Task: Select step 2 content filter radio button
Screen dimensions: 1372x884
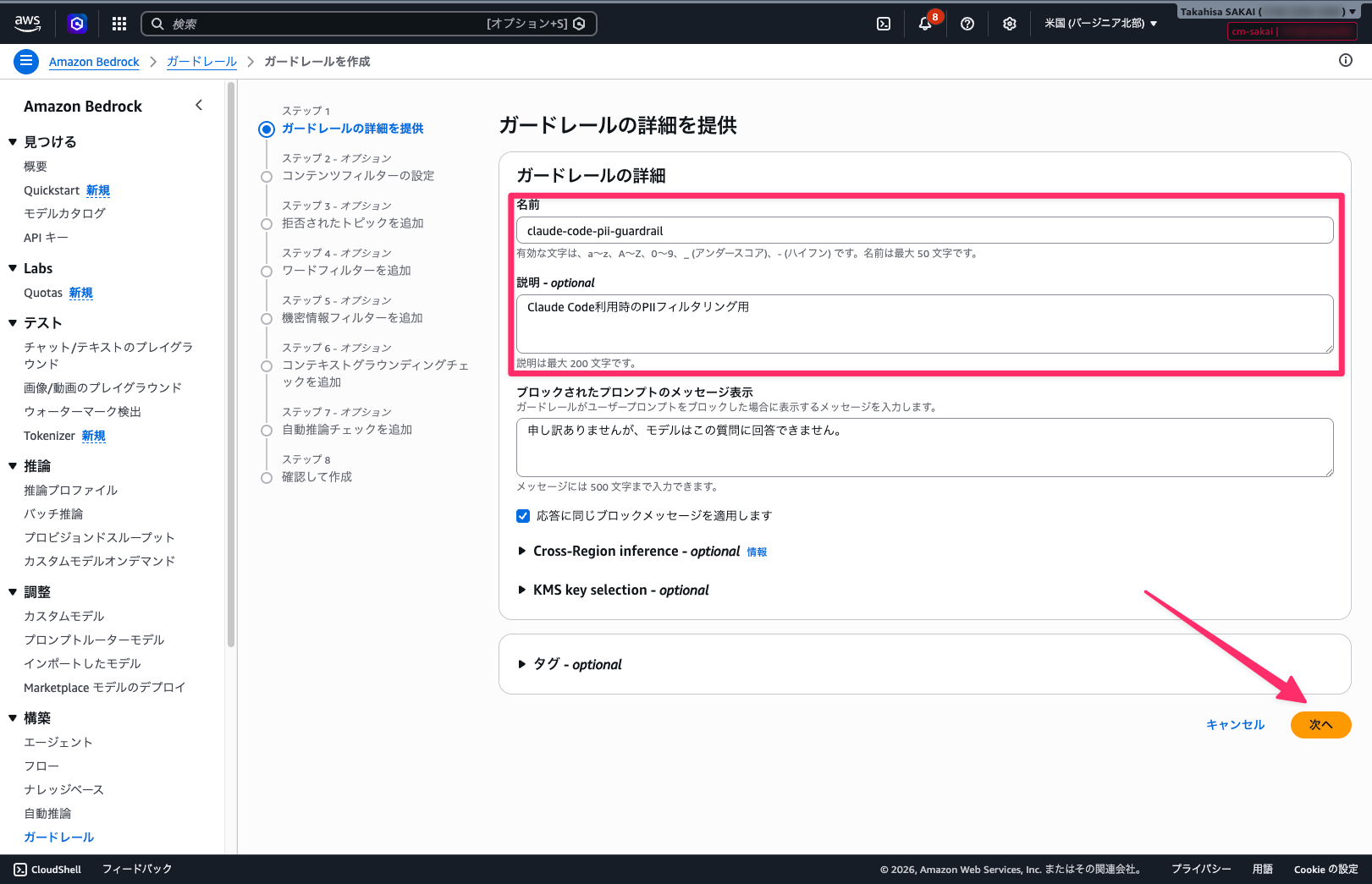Action: pyautogui.click(x=267, y=176)
